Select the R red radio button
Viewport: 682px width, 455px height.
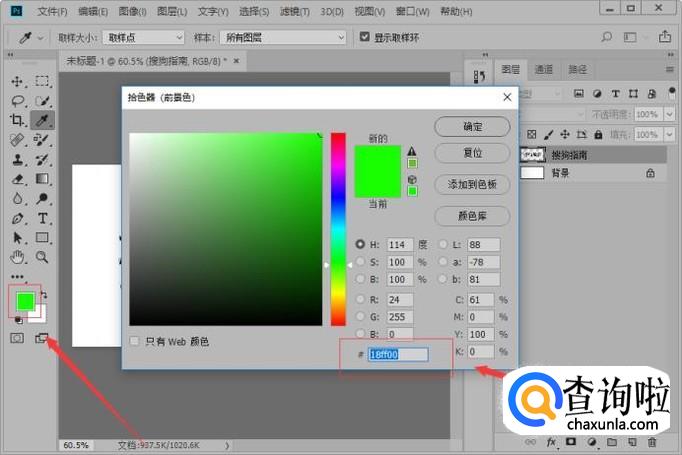coord(360,299)
